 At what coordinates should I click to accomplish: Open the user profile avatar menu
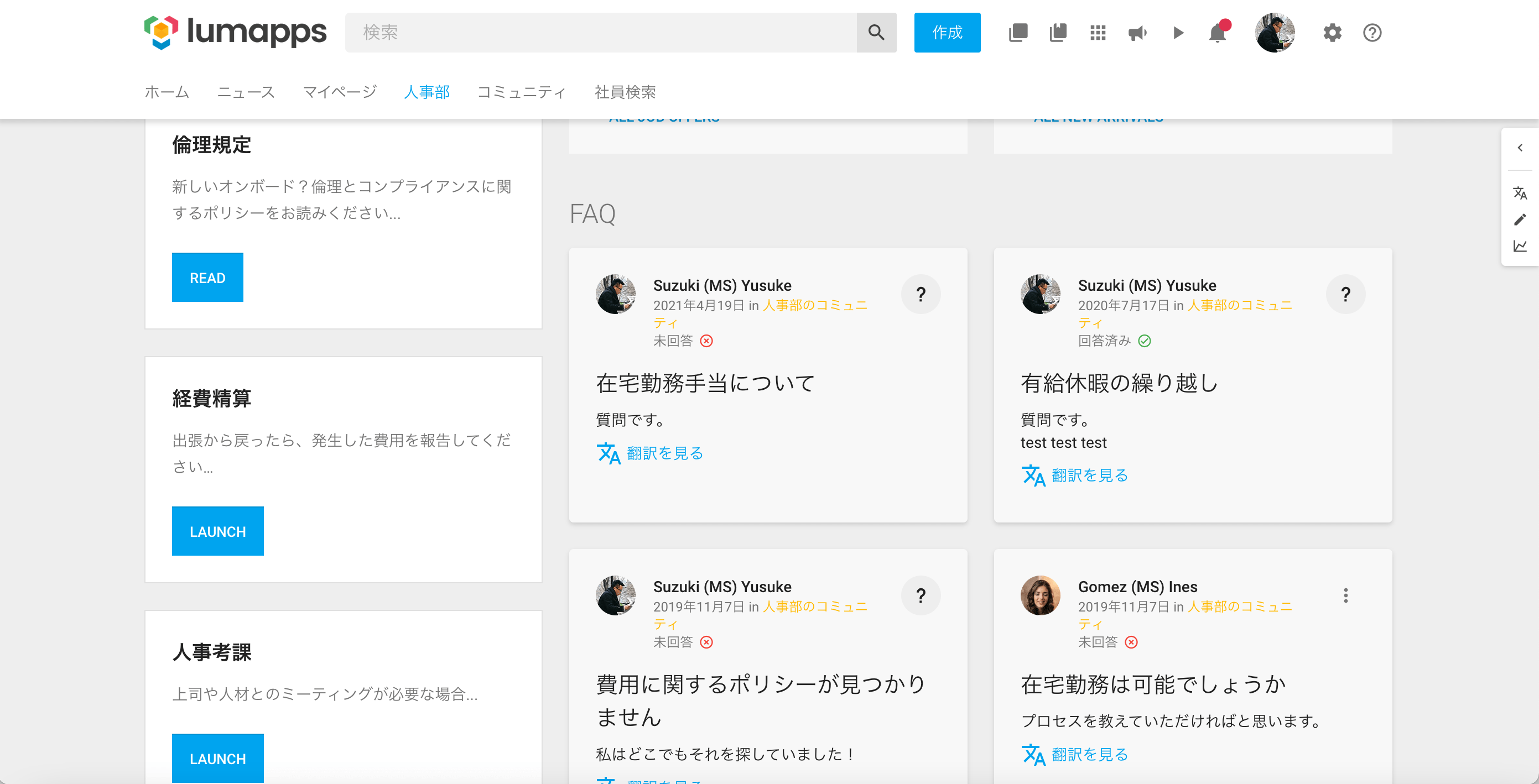(x=1275, y=33)
